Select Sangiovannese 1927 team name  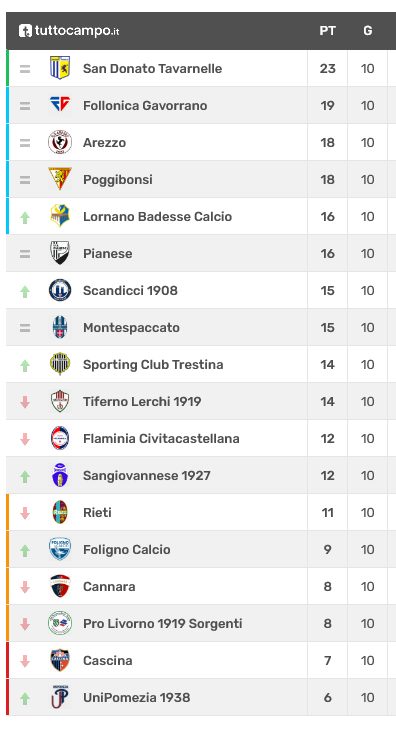(x=147, y=475)
